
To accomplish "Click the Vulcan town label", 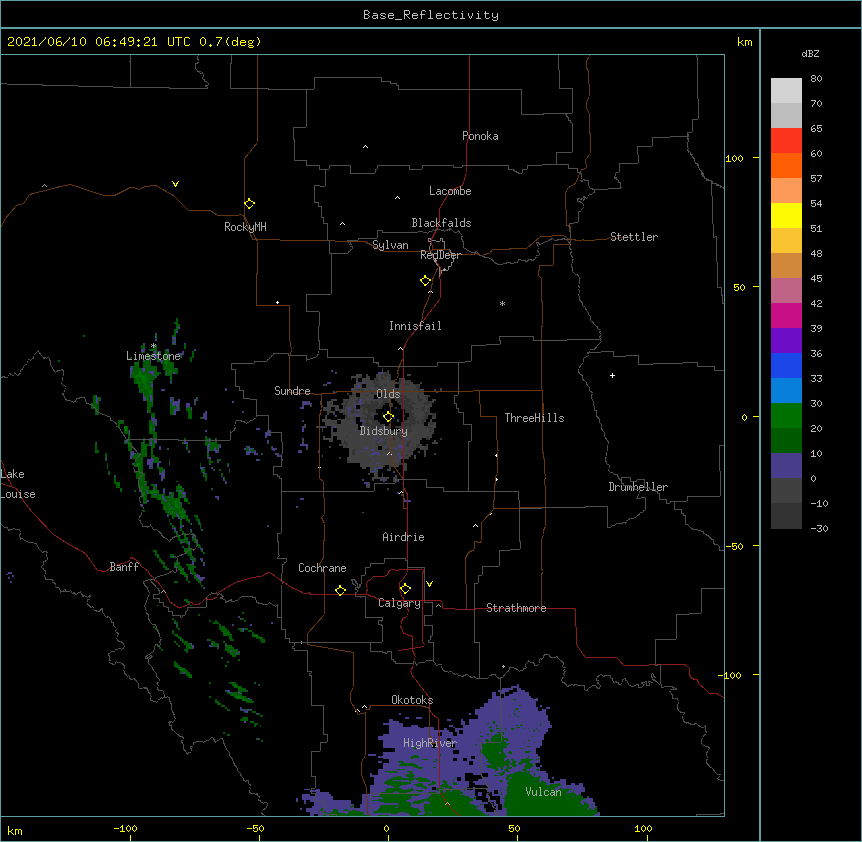I will point(543,791).
